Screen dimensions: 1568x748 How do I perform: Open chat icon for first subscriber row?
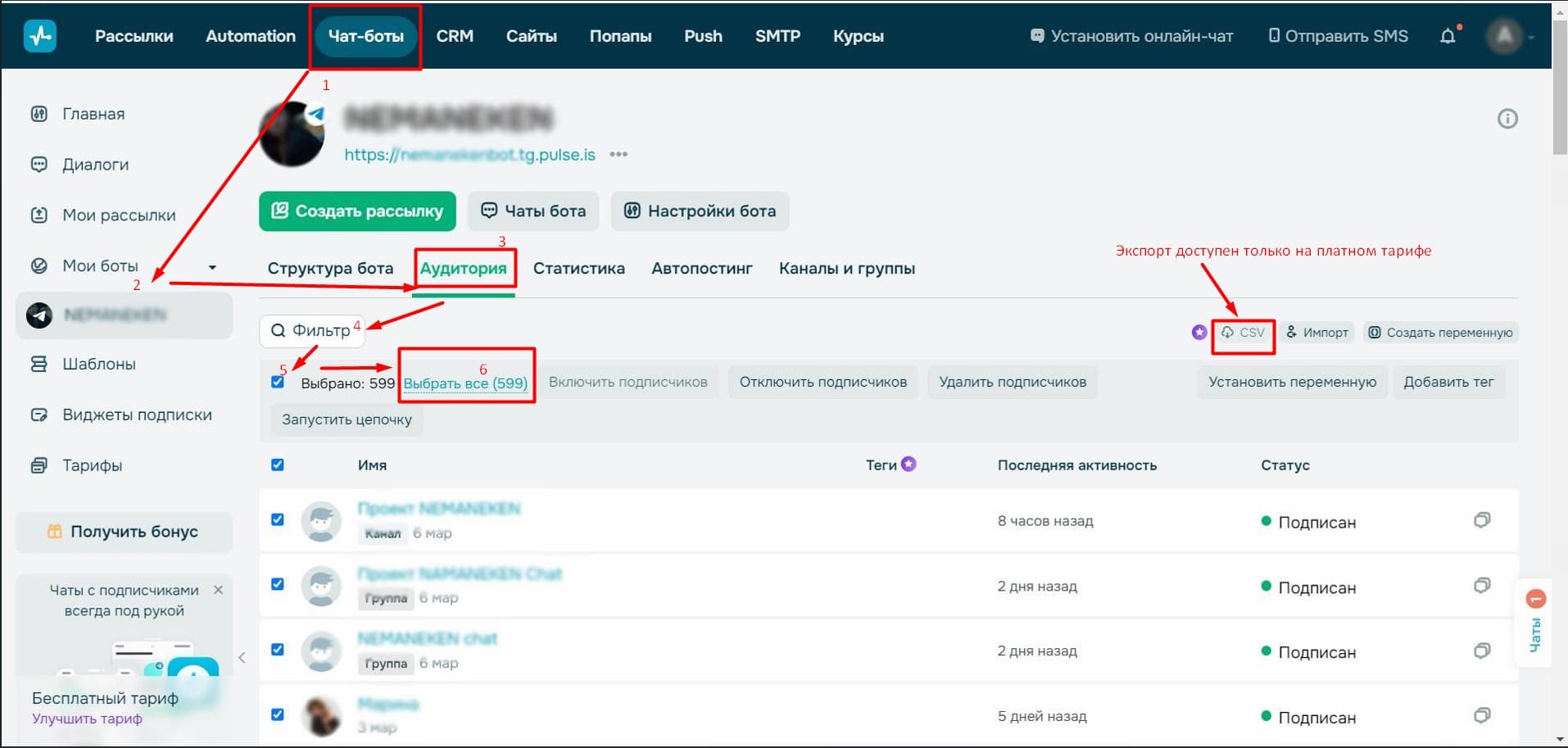(1481, 520)
